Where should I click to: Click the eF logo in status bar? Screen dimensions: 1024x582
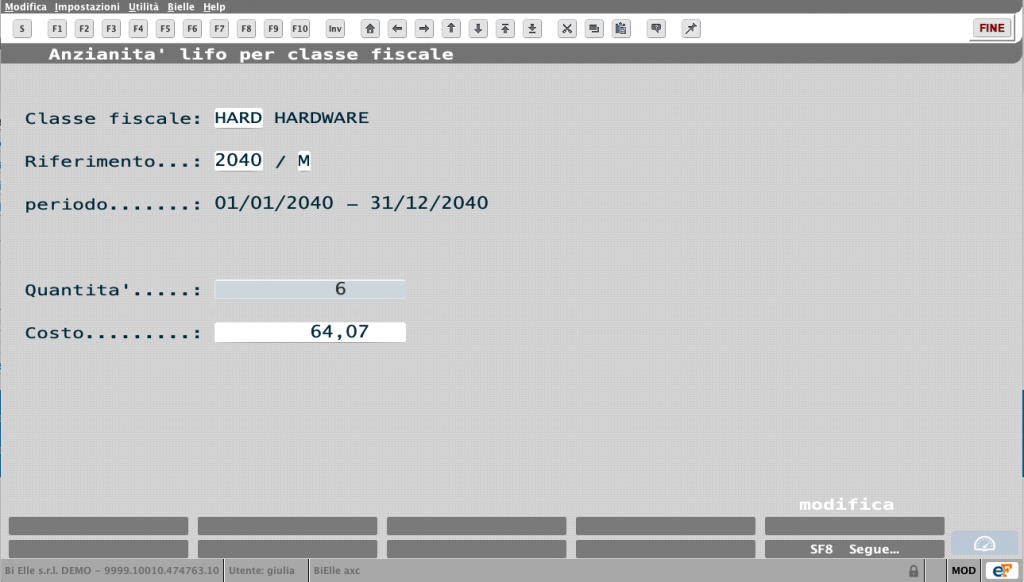coord(1002,571)
